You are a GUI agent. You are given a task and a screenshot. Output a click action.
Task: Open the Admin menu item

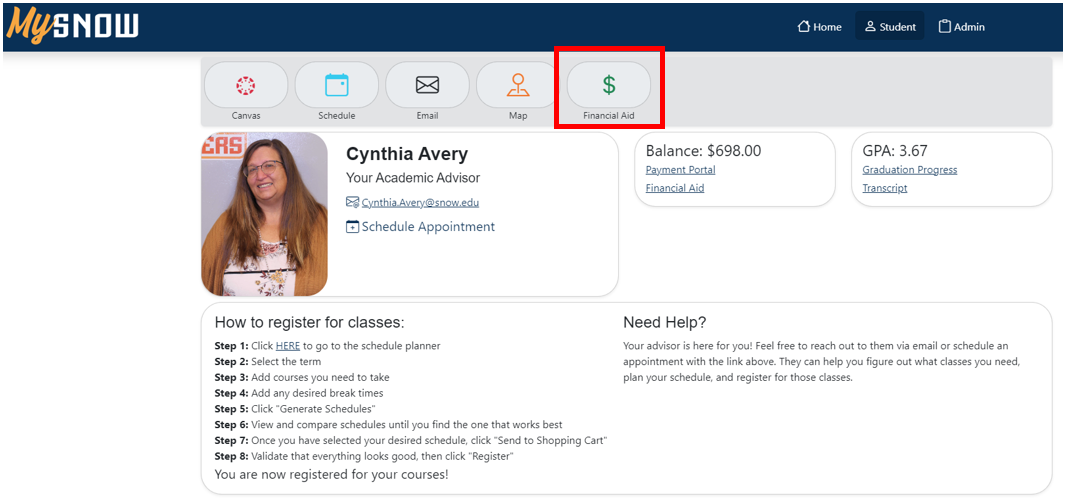pyautogui.click(x=969, y=27)
